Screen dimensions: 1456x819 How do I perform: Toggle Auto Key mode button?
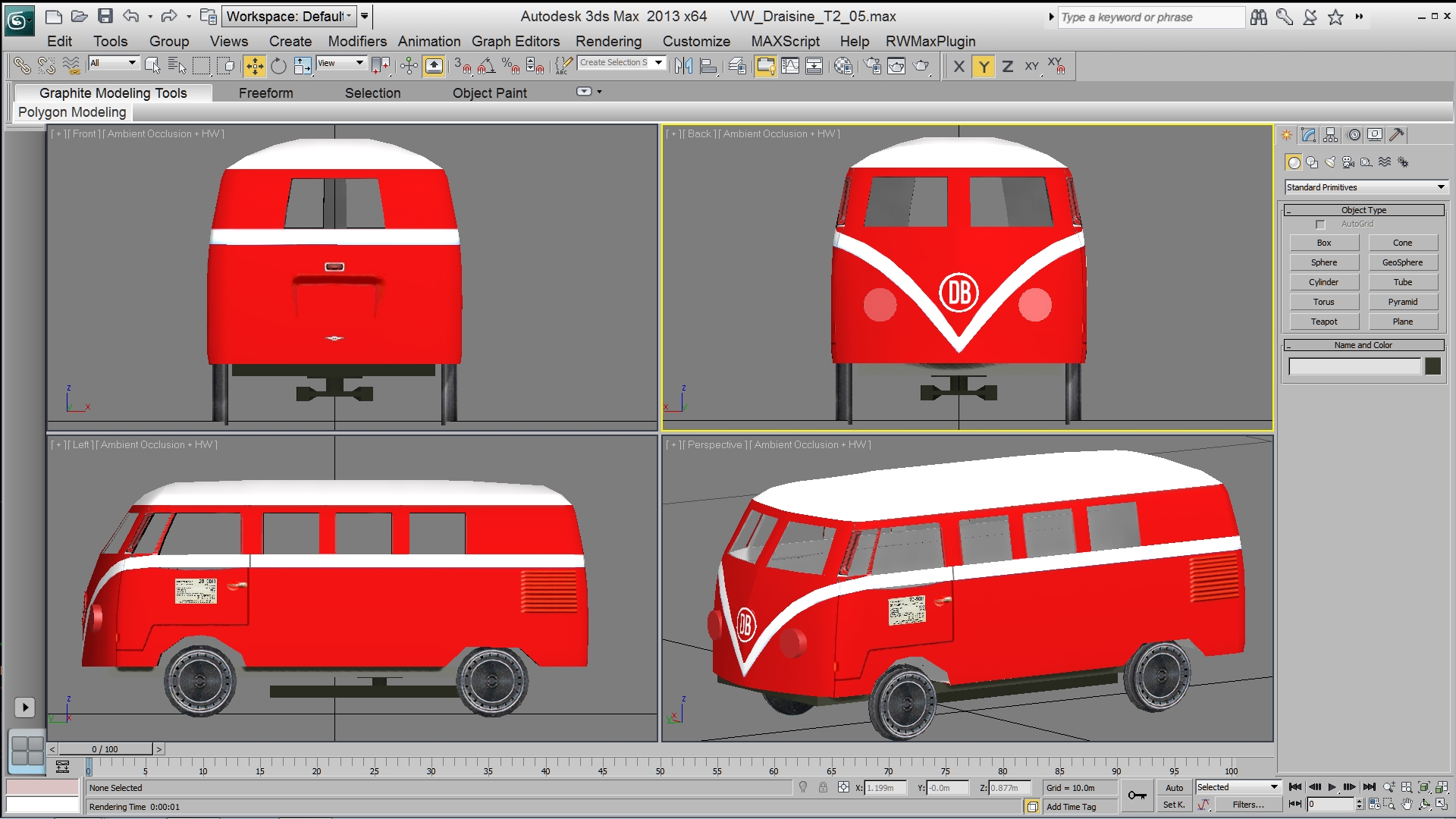click(1174, 788)
